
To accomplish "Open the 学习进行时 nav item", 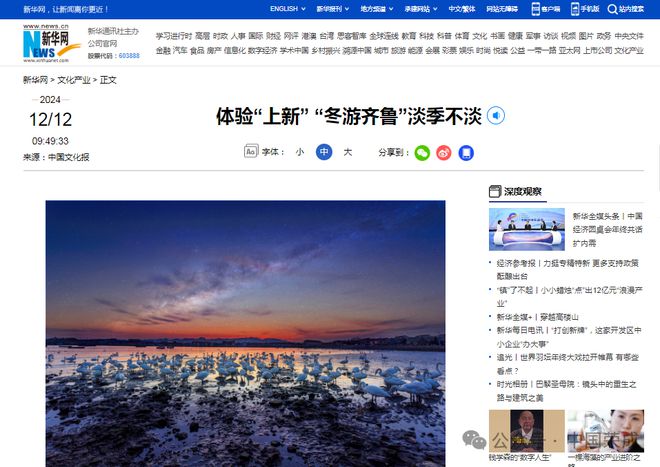I will tap(173, 36).
